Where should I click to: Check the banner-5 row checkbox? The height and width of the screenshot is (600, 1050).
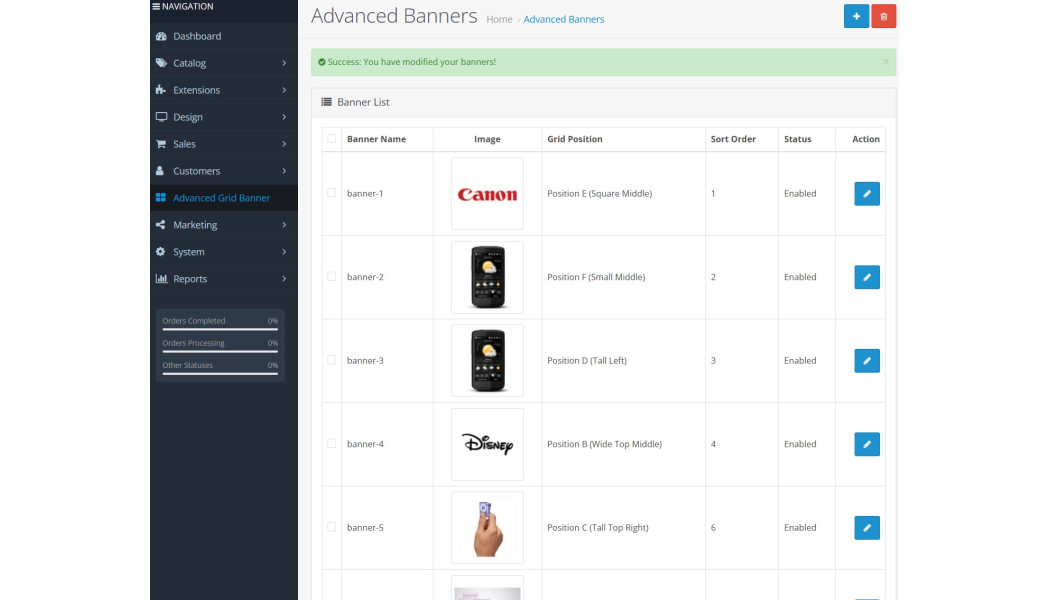pyautogui.click(x=331, y=527)
